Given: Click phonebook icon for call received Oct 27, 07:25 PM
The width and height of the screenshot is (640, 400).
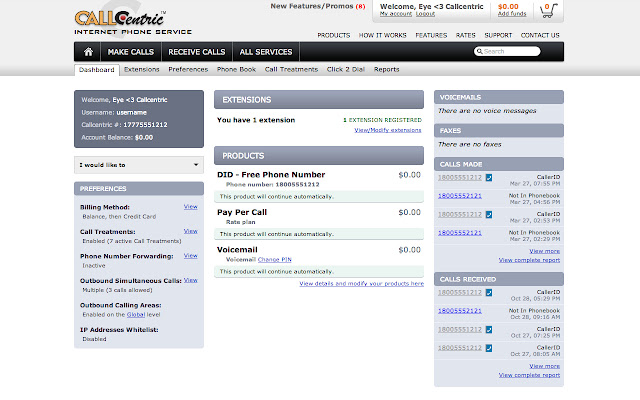Looking at the screenshot, I should pyautogui.click(x=489, y=329).
